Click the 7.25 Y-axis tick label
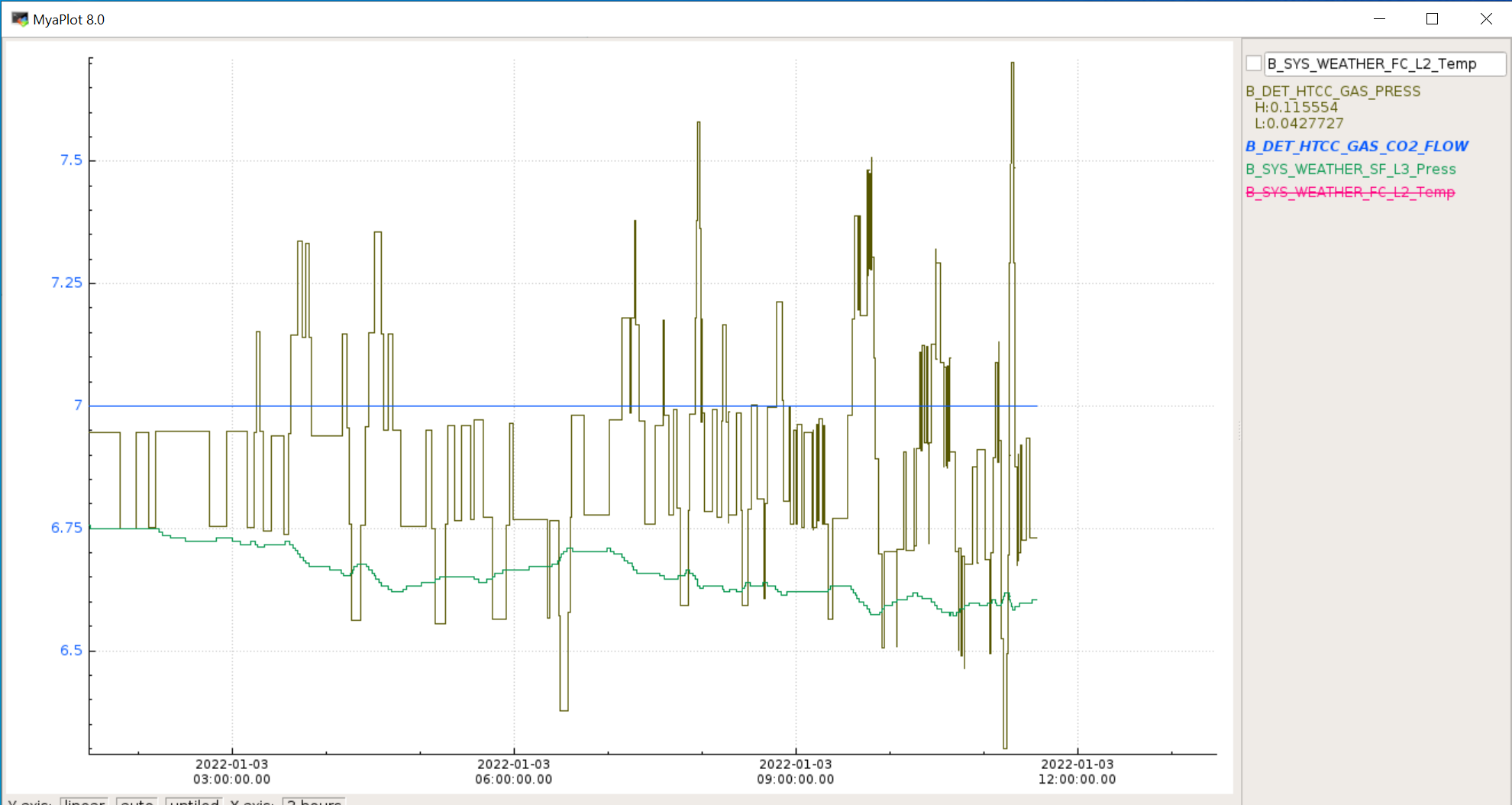 (x=66, y=283)
